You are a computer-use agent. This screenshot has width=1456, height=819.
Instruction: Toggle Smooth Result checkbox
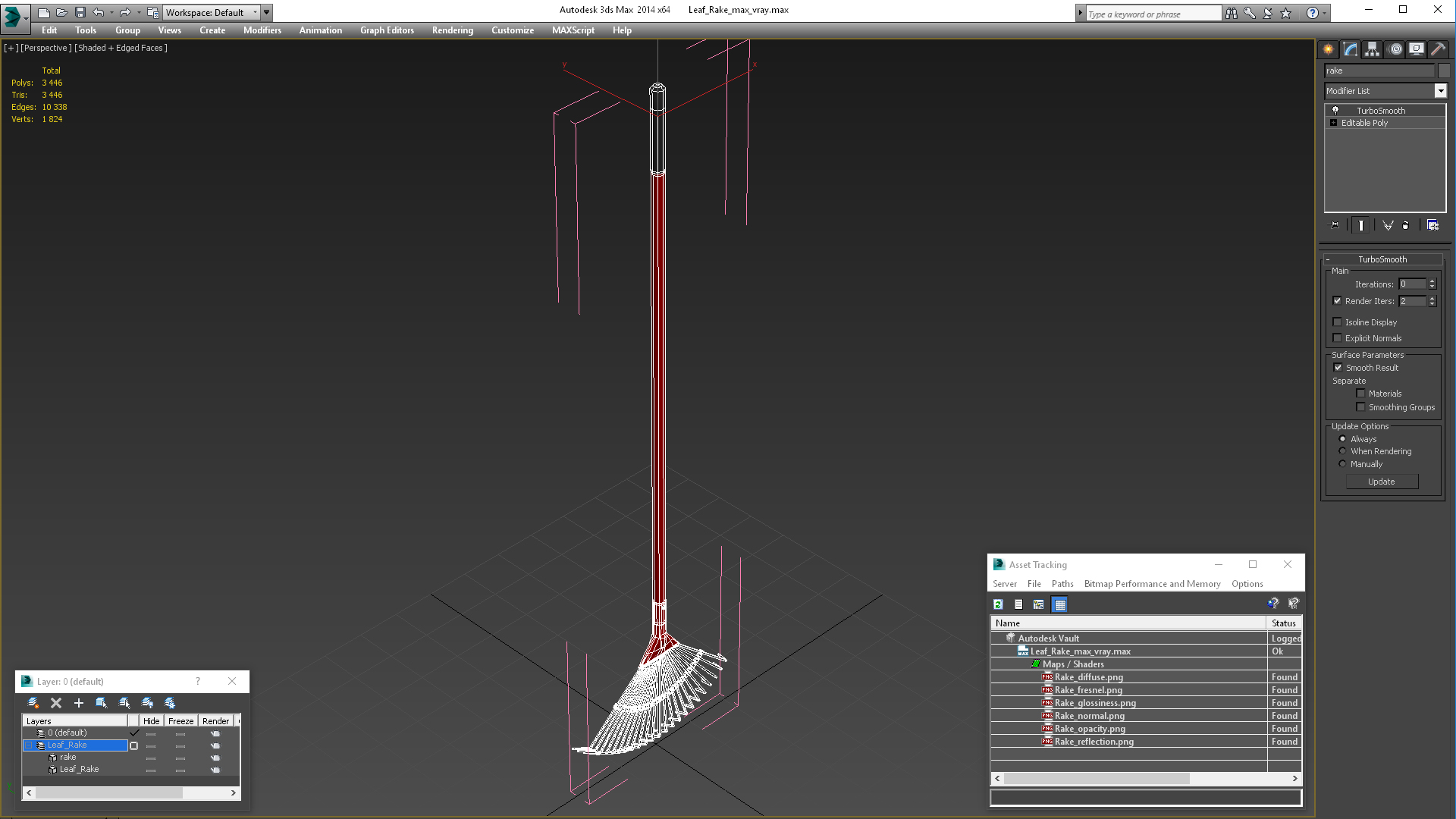(x=1338, y=368)
